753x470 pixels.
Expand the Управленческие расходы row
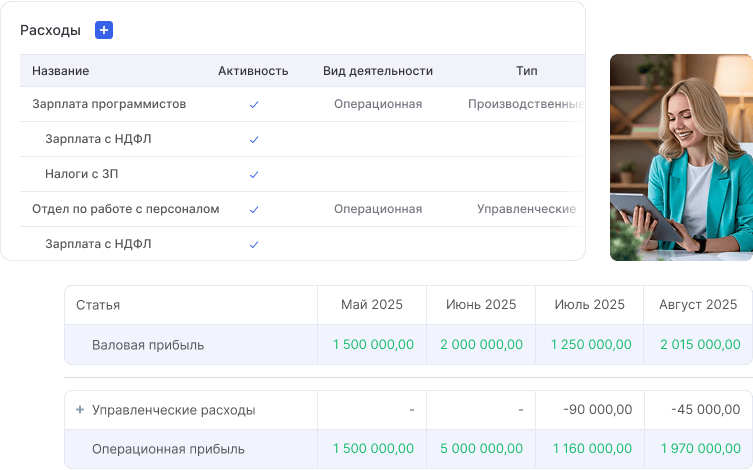(x=80, y=410)
